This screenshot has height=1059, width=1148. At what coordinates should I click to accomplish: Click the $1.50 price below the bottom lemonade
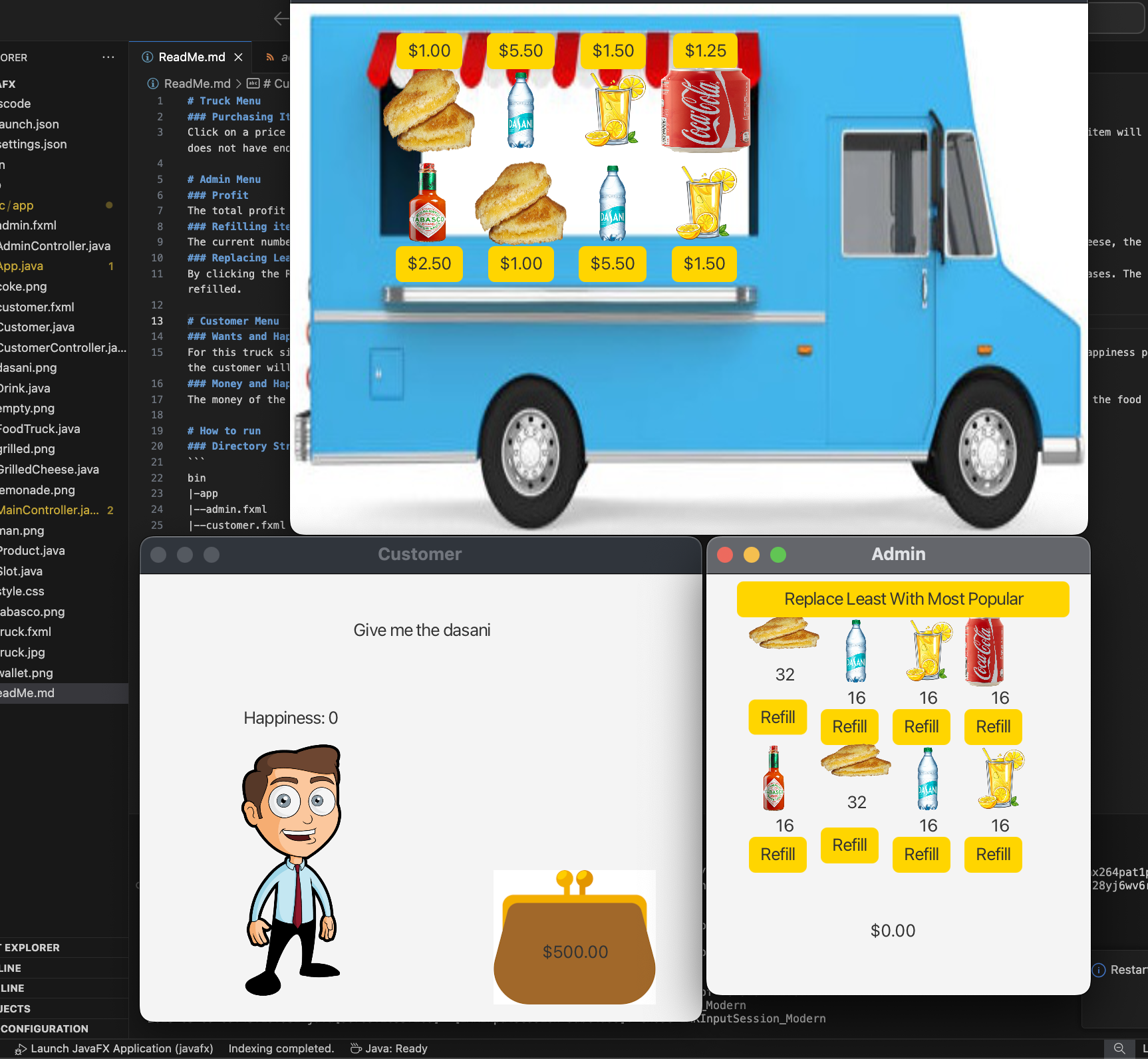pos(704,264)
